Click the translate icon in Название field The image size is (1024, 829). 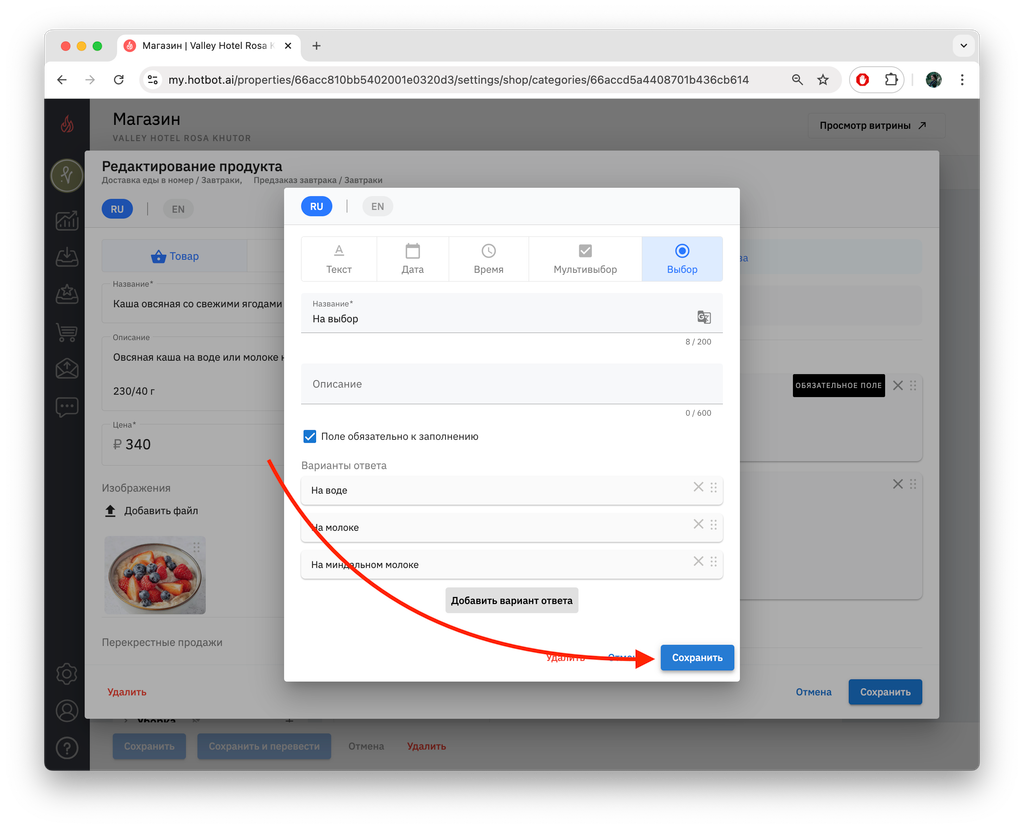tap(703, 317)
